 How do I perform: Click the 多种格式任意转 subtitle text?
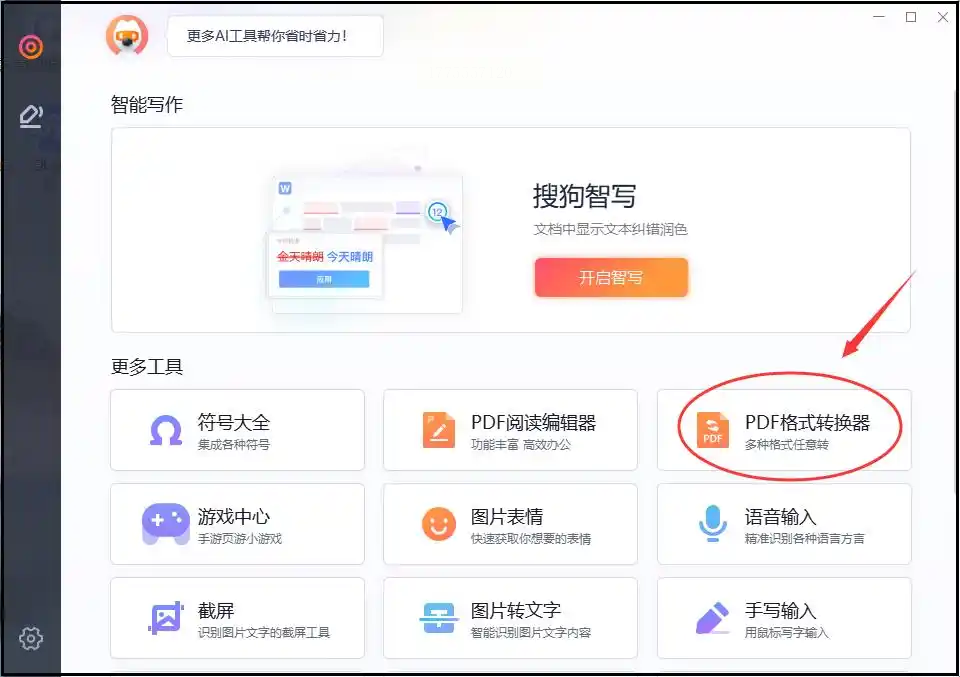(787, 444)
